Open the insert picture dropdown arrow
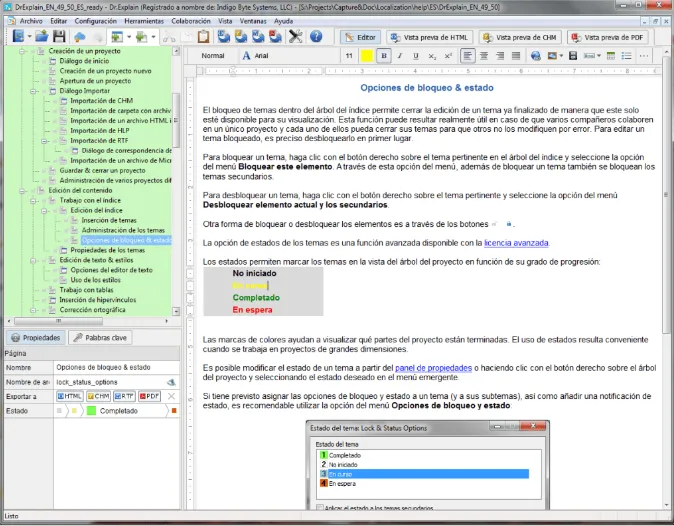Screen dimensions: 674x526 click(x=561, y=56)
